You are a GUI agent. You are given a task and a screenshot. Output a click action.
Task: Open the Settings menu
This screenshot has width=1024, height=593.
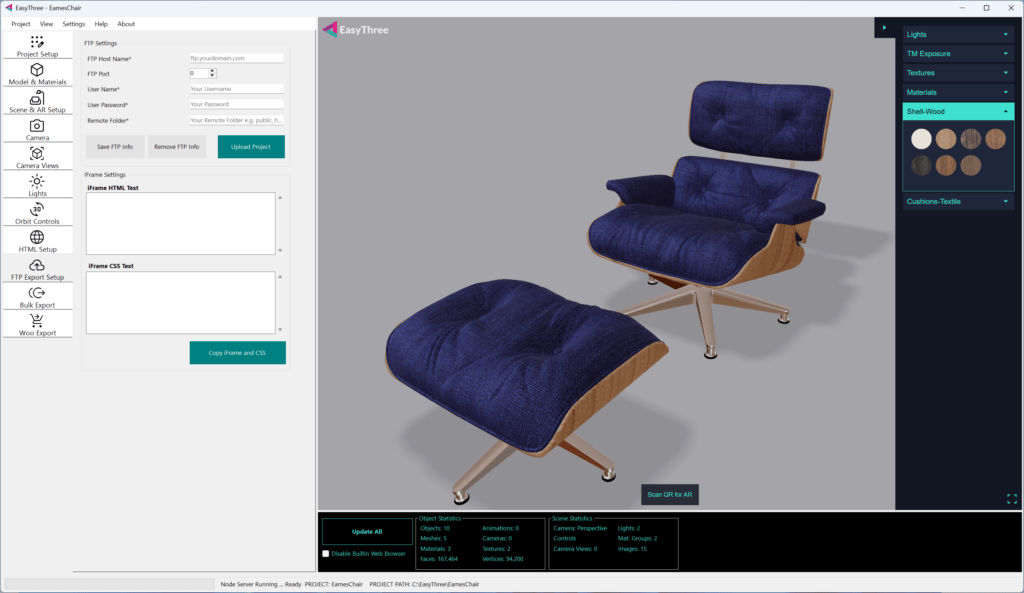(x=74, y=23)
